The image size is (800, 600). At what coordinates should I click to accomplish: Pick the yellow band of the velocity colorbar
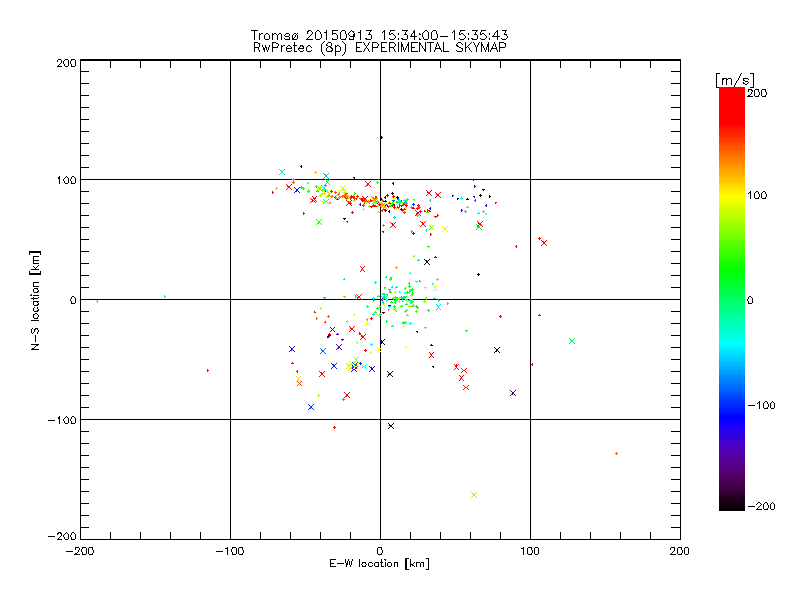coord(732,195)
